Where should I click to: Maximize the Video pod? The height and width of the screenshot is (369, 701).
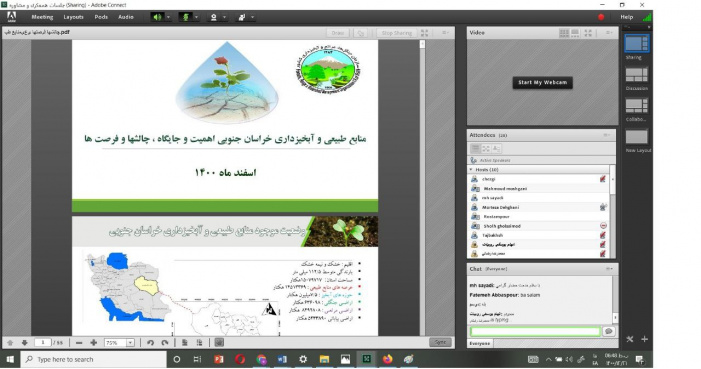pyautogui.click(x=588, y=33)
